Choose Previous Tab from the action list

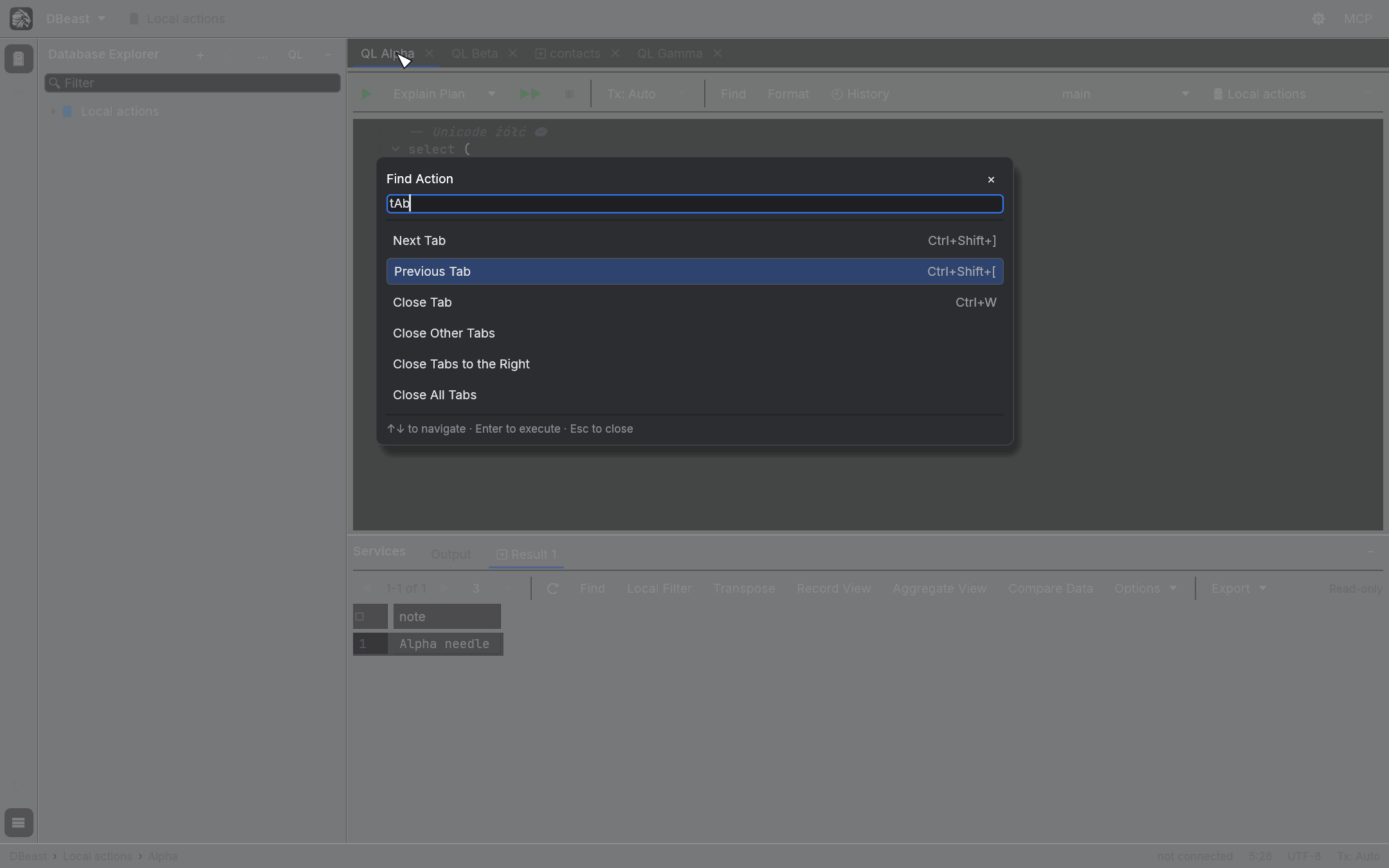tap(694, 271)
